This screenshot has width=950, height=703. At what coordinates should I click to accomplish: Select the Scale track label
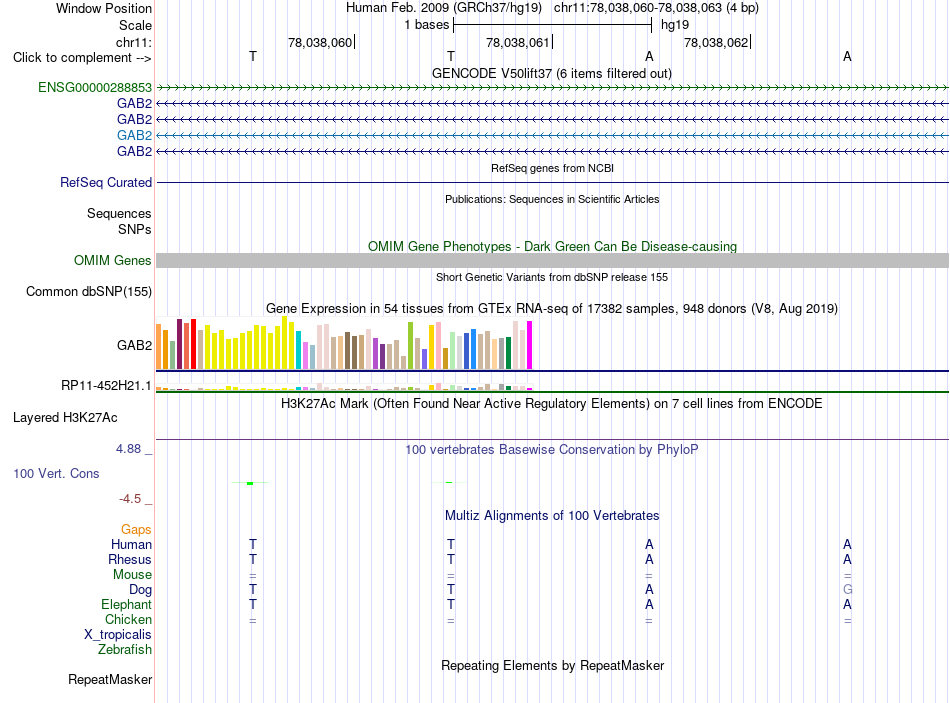(135, 25)
